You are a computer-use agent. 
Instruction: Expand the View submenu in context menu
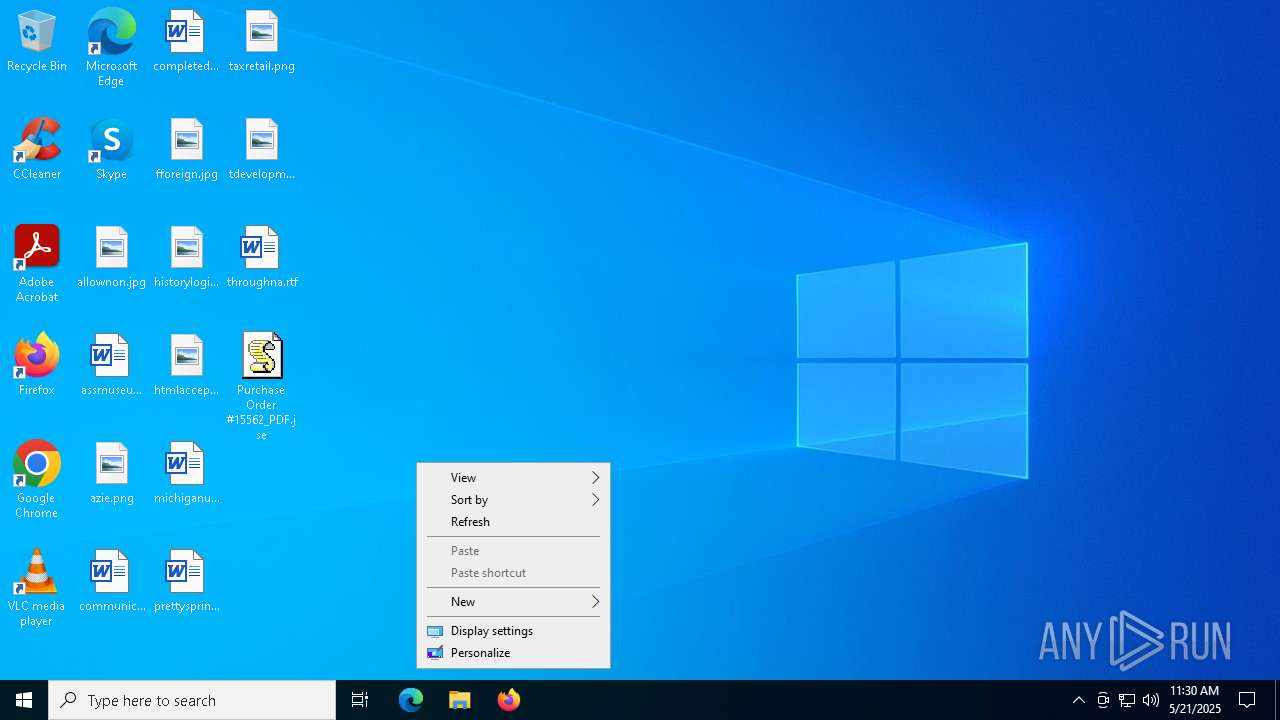(513, 478)
